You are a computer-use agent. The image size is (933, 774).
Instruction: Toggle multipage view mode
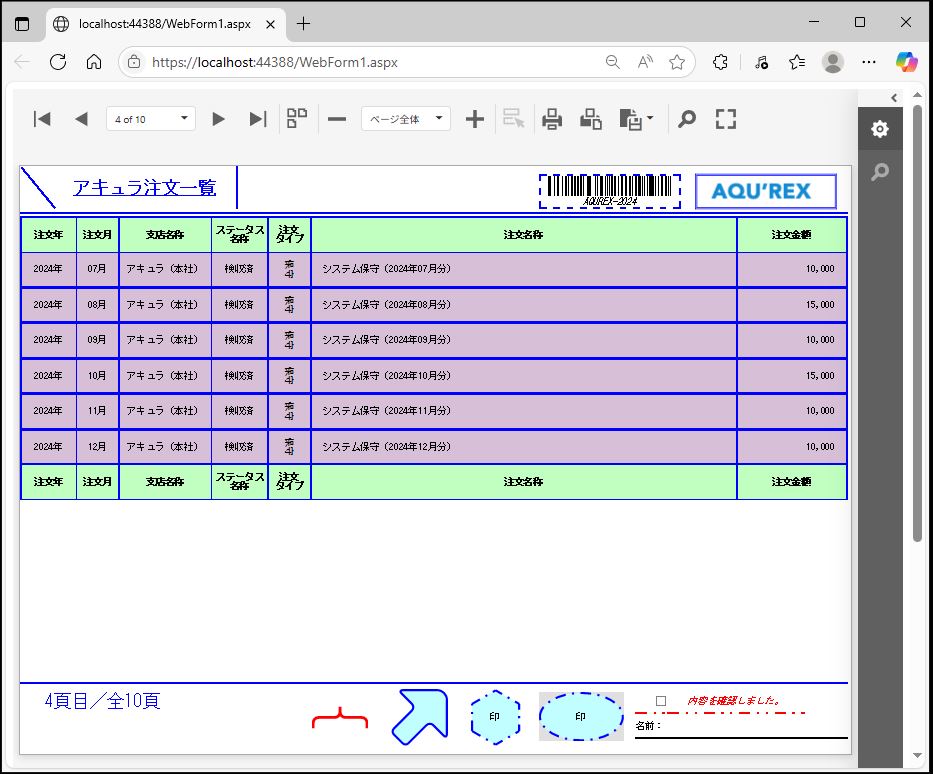coord(297,119)
